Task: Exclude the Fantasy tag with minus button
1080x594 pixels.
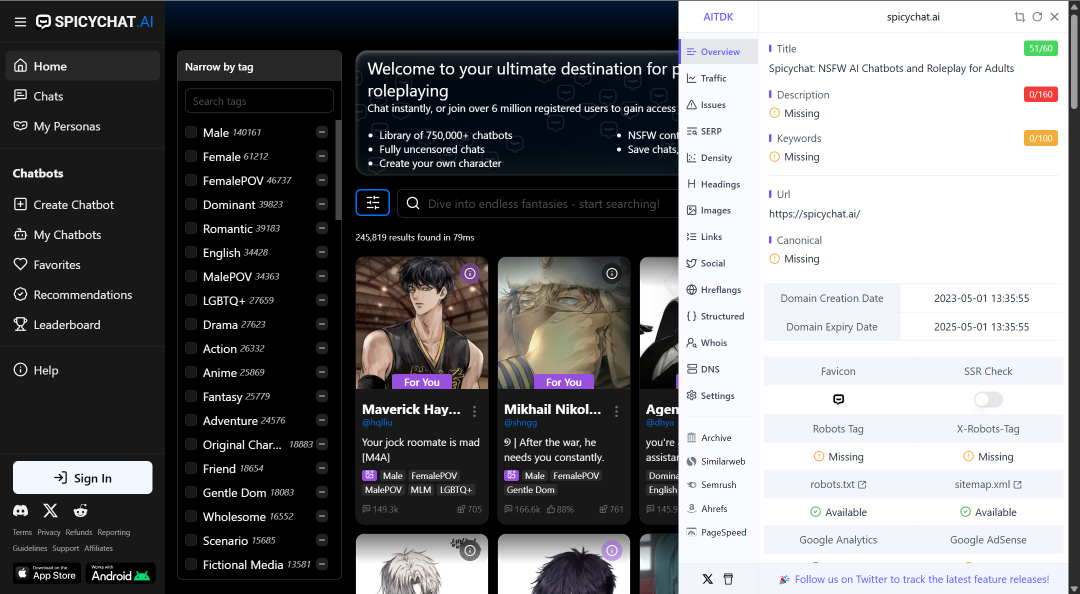Action: [x=322, y=396]
